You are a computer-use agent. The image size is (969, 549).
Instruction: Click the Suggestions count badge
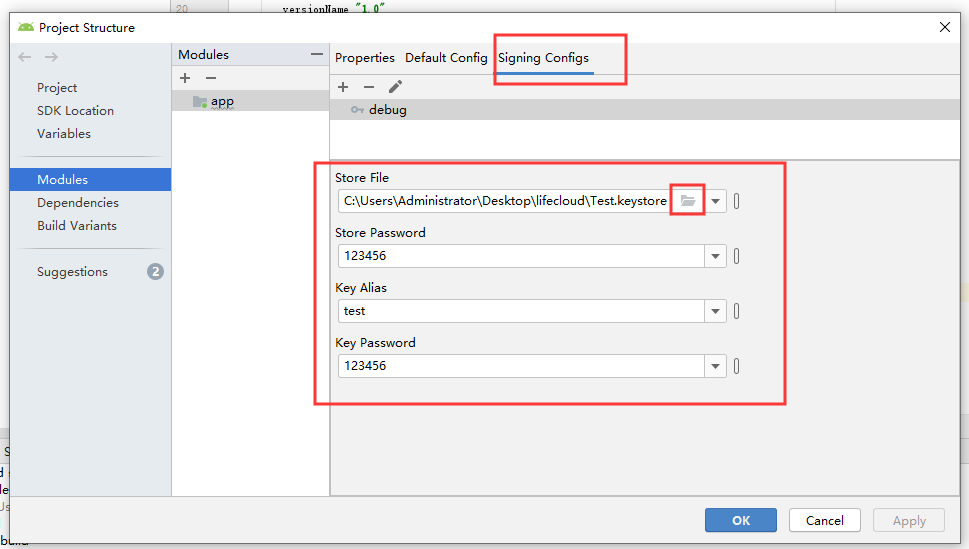155,271
